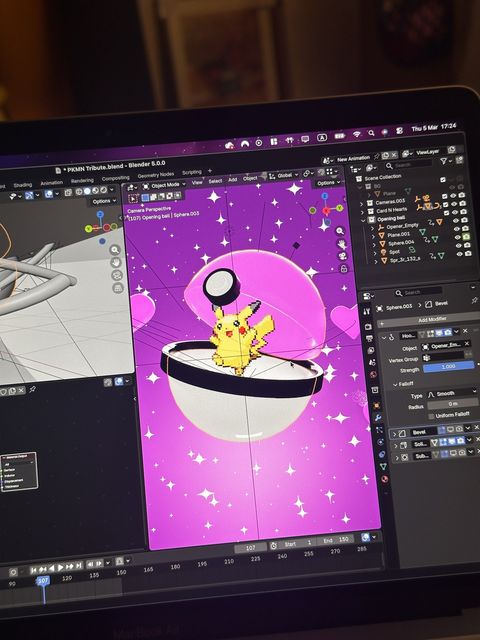Click the Spotlight search icon in menu bar

(371, 133)
